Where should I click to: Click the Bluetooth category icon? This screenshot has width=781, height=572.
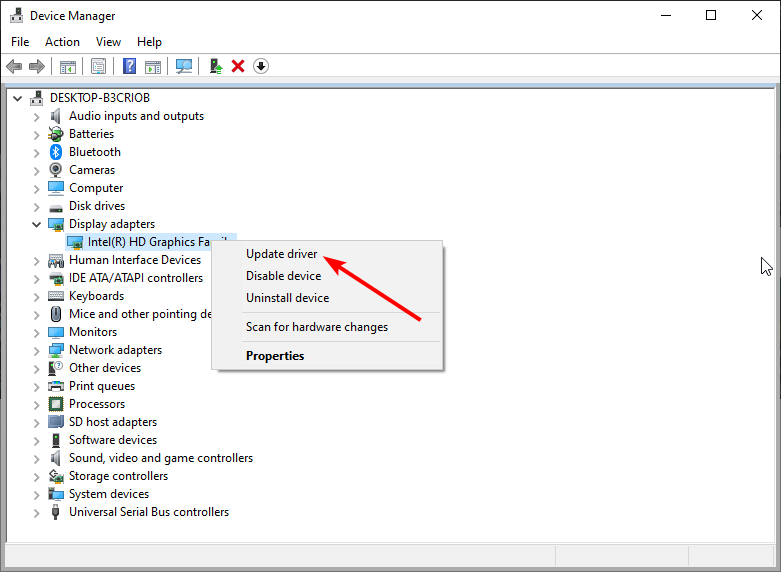pyautogui.click(x=56, y=152)
